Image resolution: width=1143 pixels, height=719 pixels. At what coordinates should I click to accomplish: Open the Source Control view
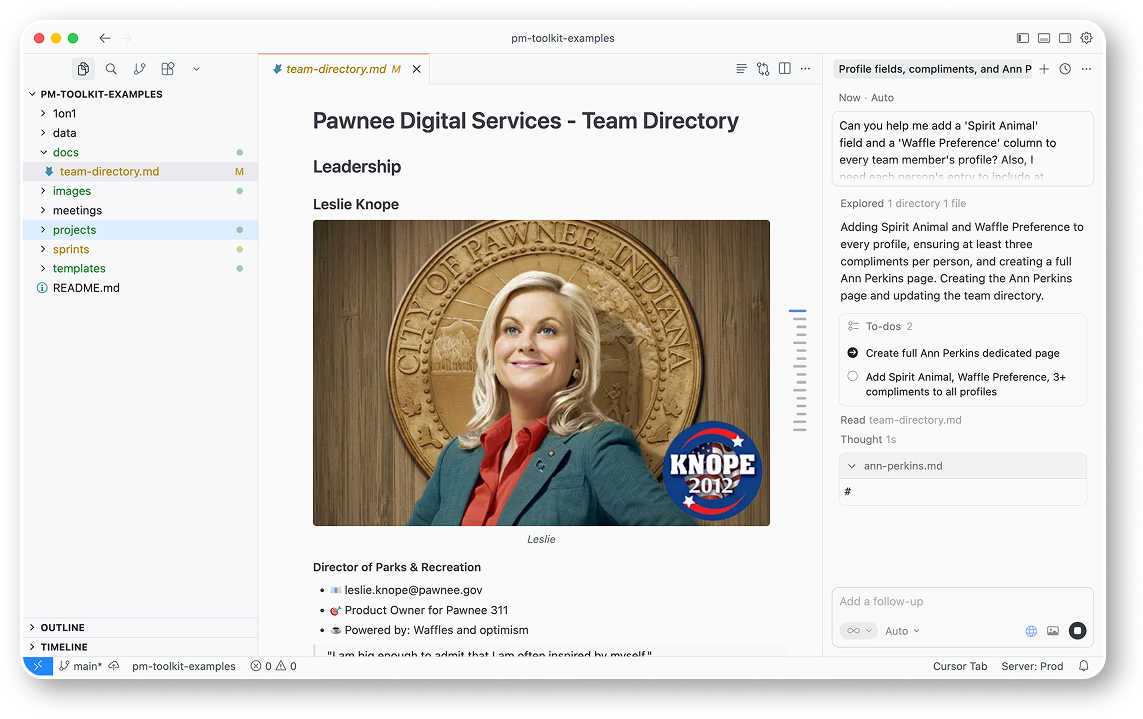(x=139, y=69)
